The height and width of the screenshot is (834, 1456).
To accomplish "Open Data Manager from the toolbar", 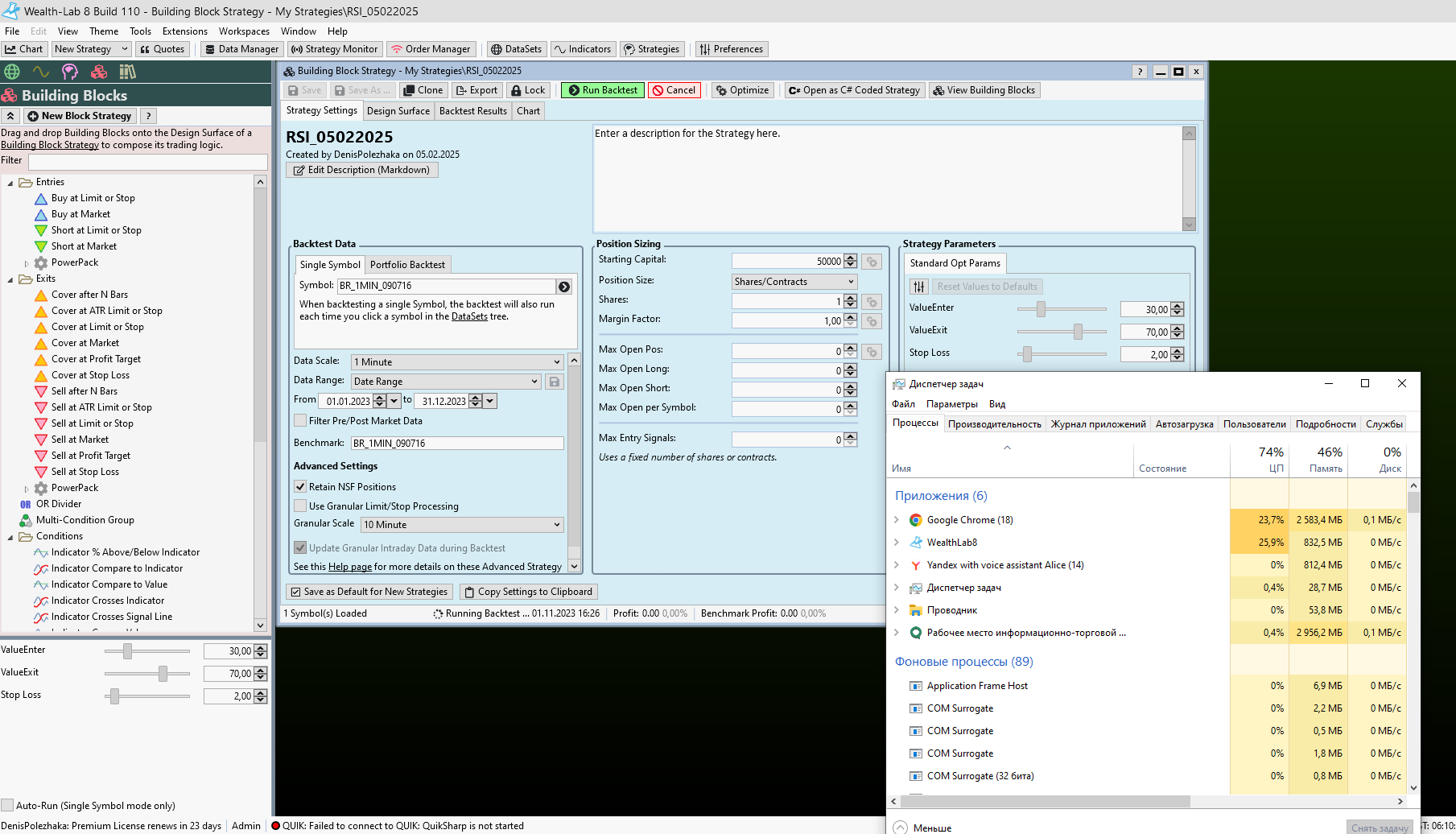I will (x=241, y=49).
